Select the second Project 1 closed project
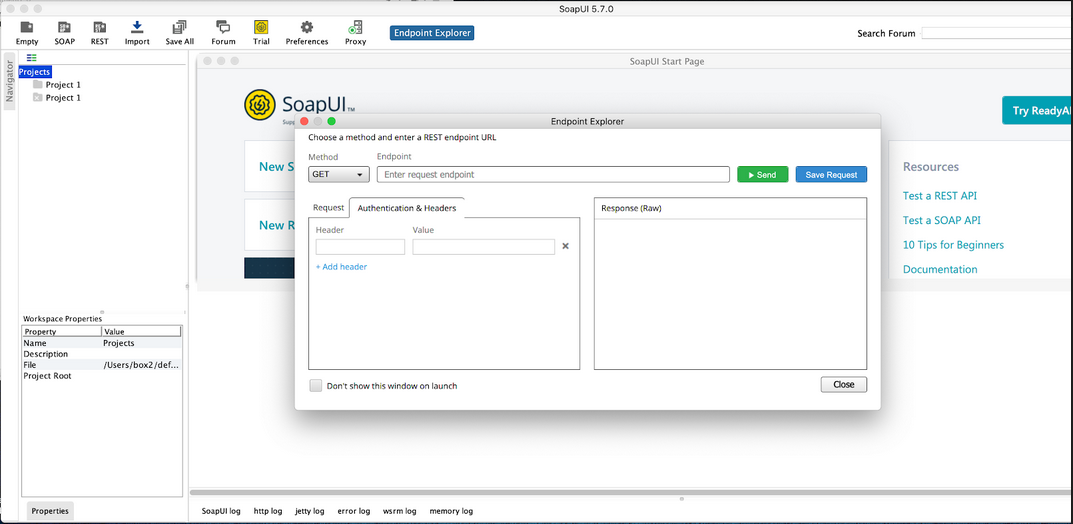 click(x=57, y=98)
